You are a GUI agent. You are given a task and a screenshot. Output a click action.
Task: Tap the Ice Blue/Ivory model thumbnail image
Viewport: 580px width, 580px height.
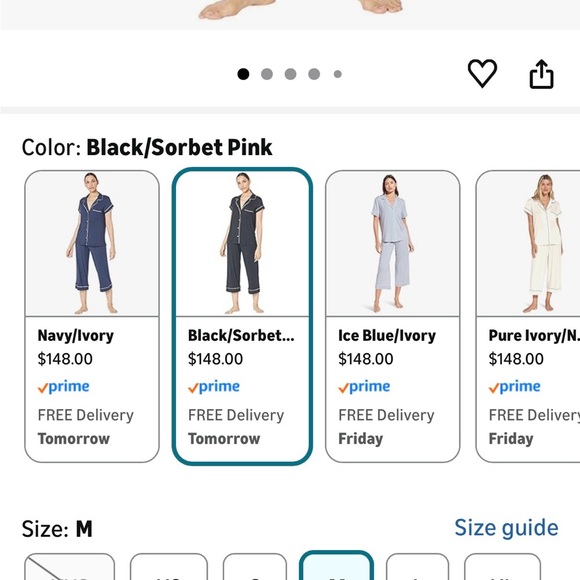392,243
